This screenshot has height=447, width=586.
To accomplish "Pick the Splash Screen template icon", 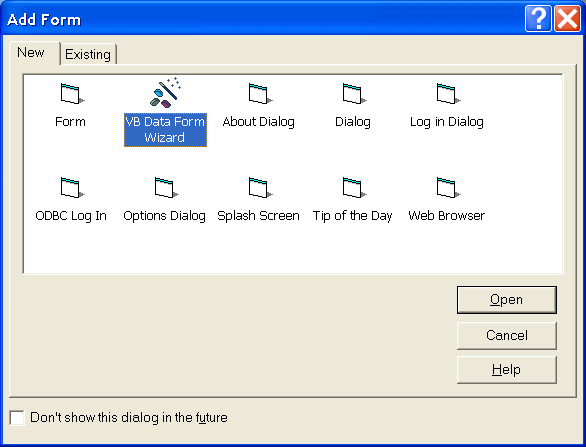I will (260, 187).
